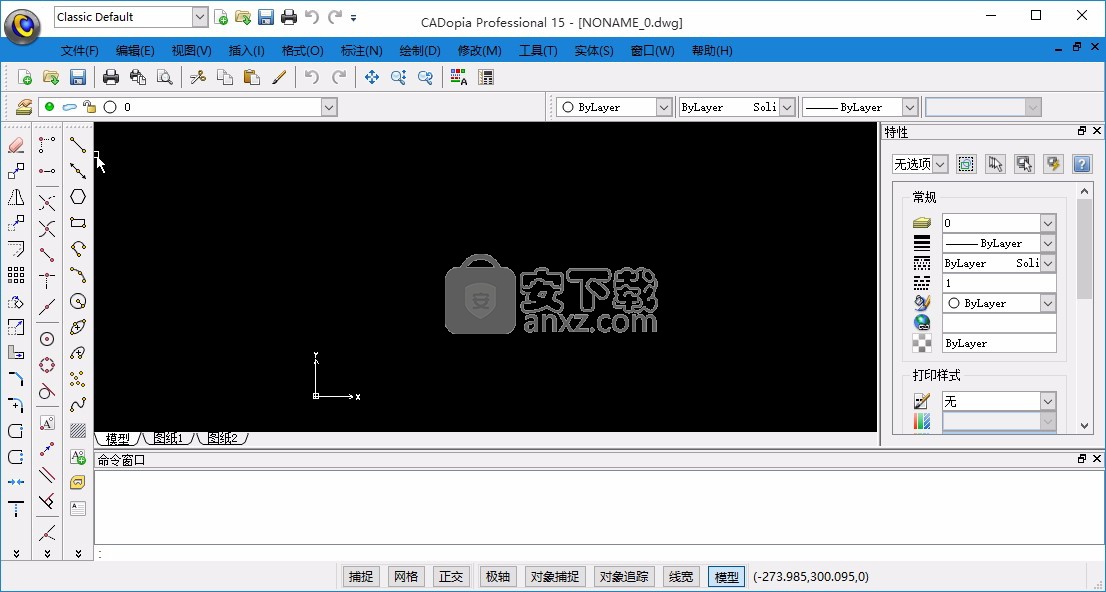Click the hyperlink field in properties panel
This screenshot has height=592, width=1106.
tap(999, 323)
